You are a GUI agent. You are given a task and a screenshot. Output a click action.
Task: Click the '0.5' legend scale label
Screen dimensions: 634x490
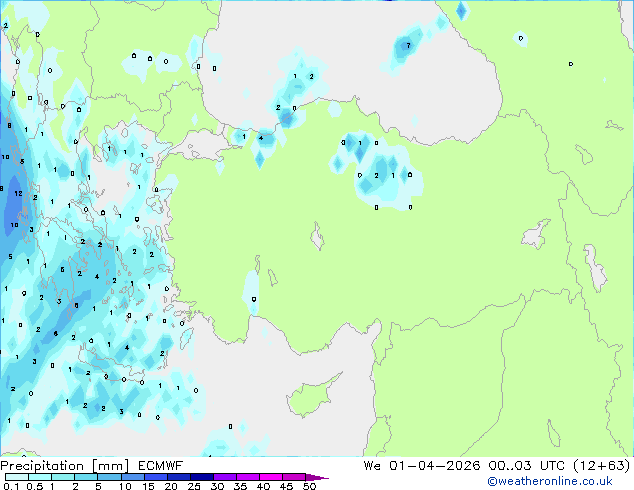click(35, 486)
